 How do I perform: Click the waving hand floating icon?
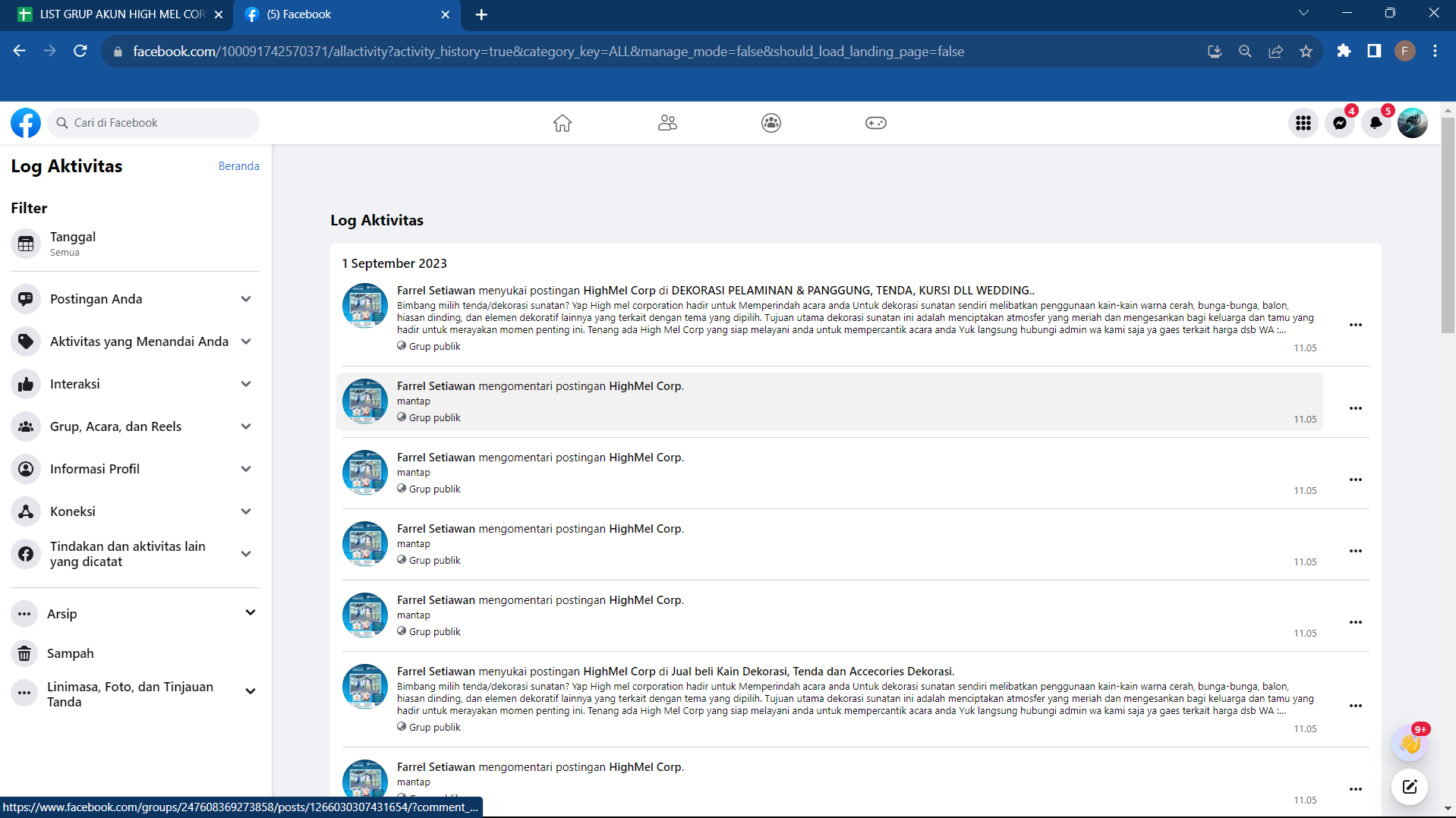1410,743
